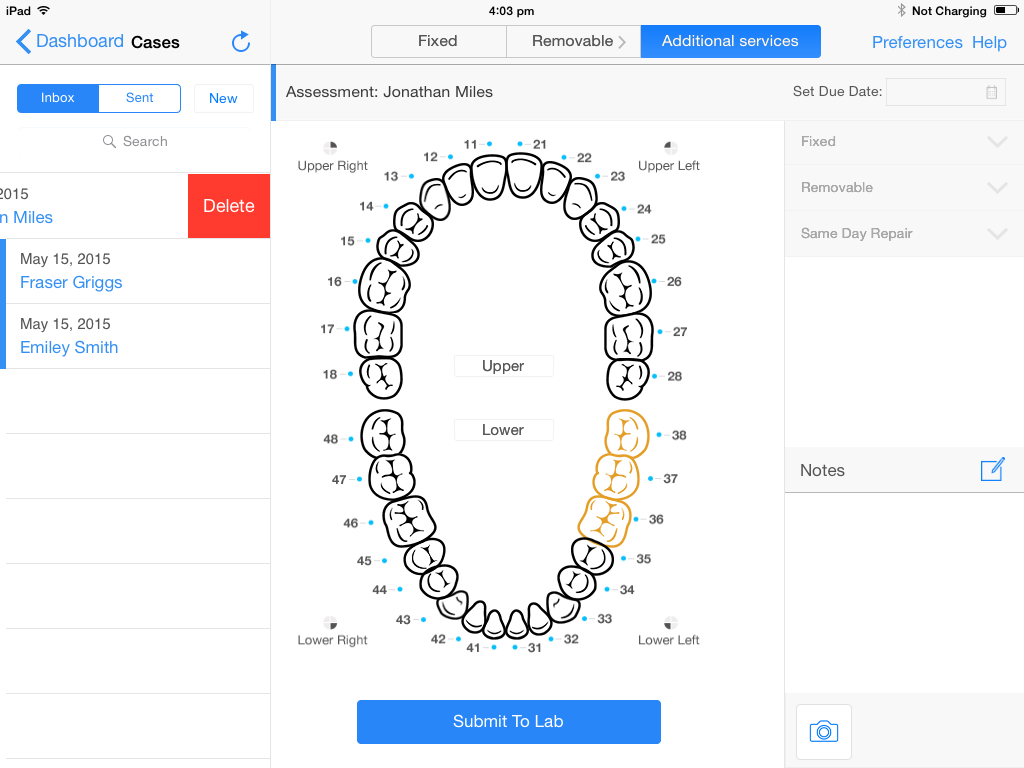Expand the Same Day Repair section
Viewport: 1024px width, 768px height.
[904, 233]
